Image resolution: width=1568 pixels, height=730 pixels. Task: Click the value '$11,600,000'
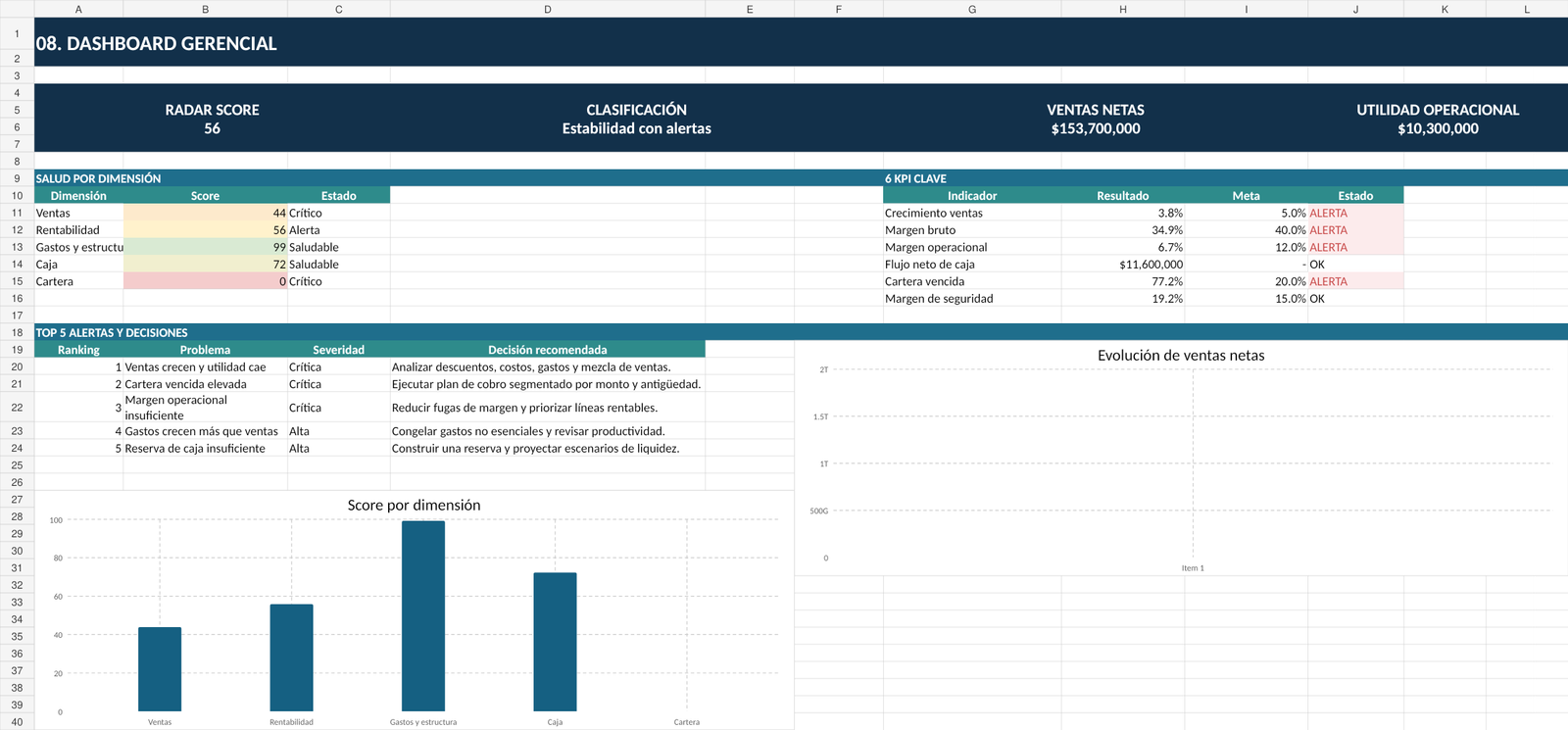pos(1122,265)
